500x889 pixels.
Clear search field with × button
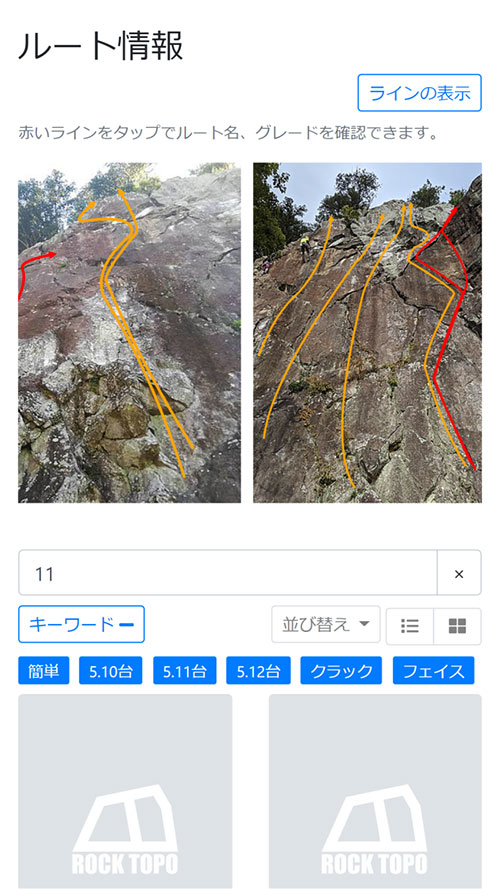459,573
